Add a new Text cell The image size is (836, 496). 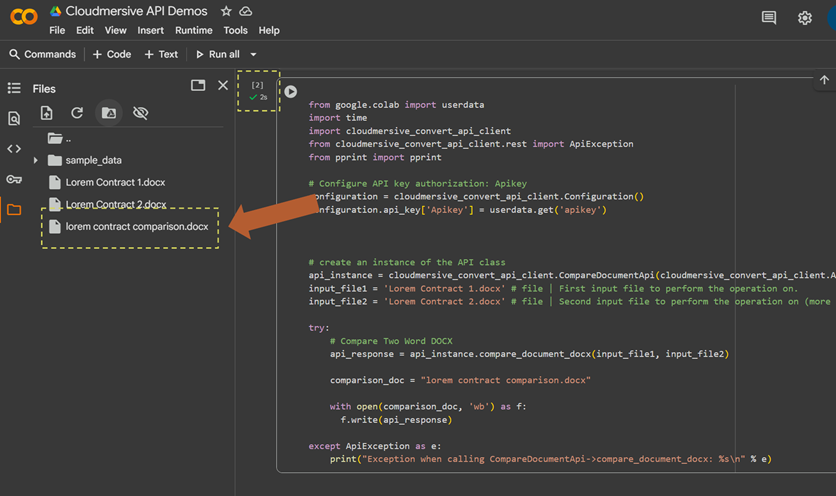(x=161, y=54)
